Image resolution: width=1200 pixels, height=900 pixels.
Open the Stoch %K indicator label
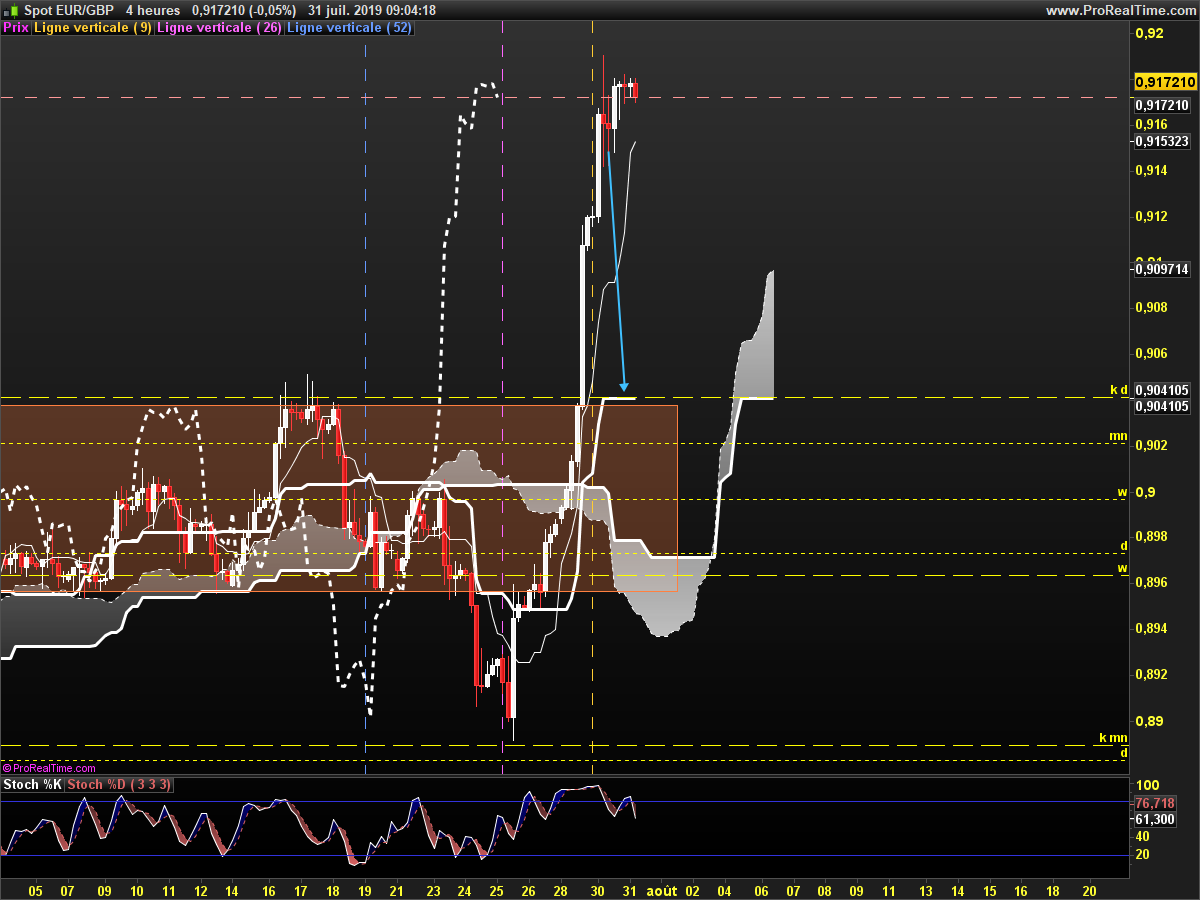click(x=32, y=785)
